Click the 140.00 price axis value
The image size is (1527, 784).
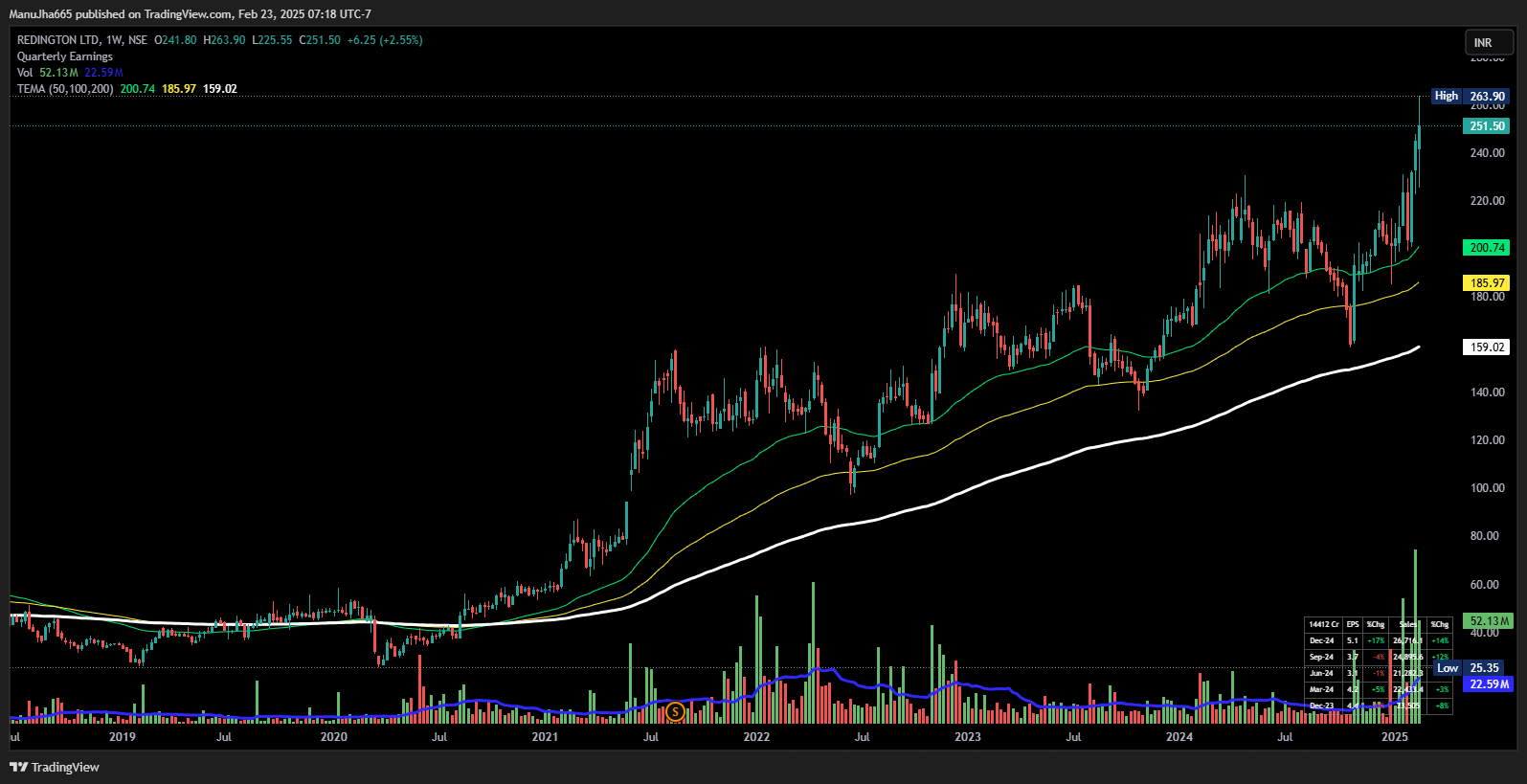click(x=1487, y=392)
